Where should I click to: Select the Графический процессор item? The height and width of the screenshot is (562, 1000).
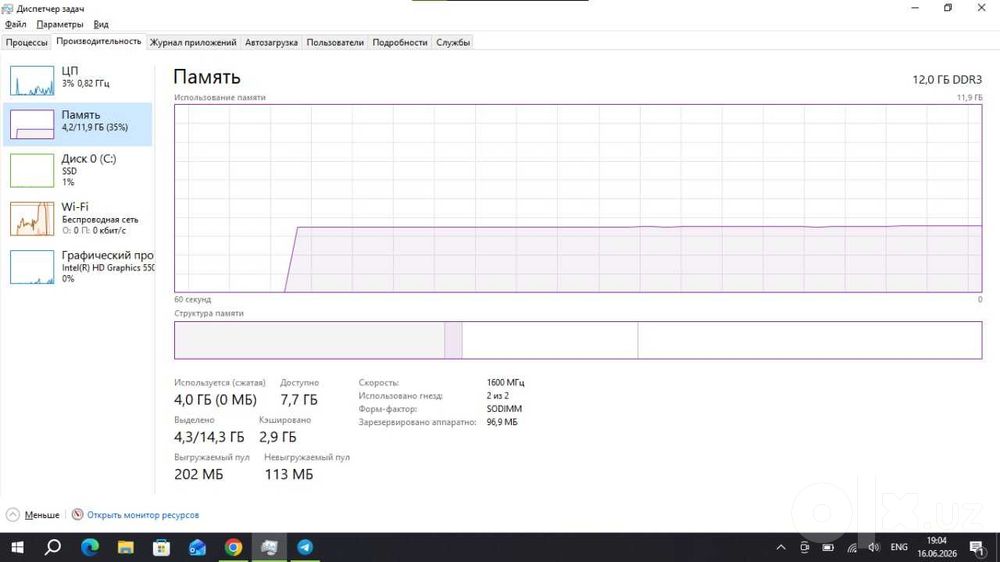[x=78, y=267]
